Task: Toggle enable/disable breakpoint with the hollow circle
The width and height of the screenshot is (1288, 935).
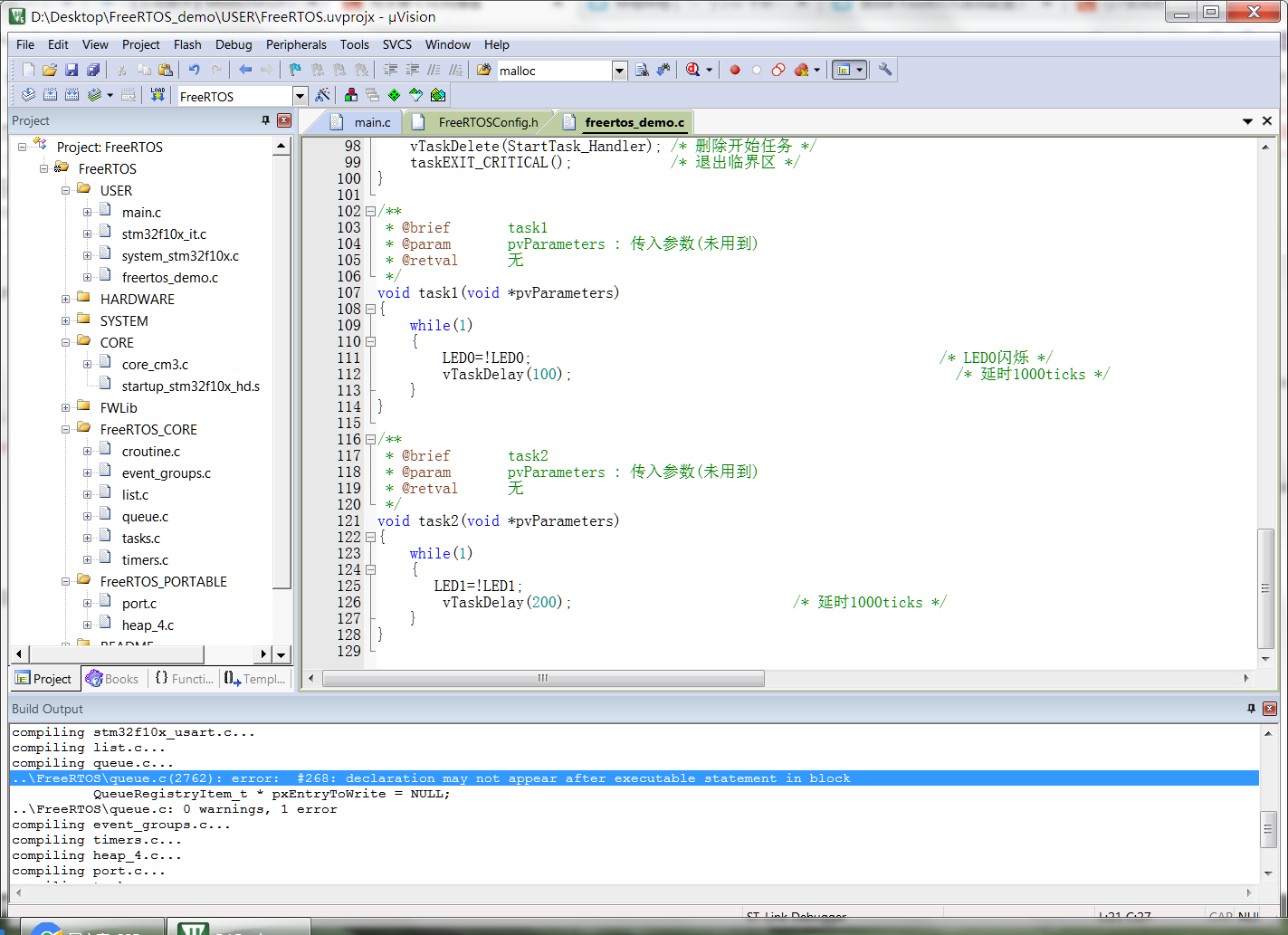Action: (x=757, y=70)
